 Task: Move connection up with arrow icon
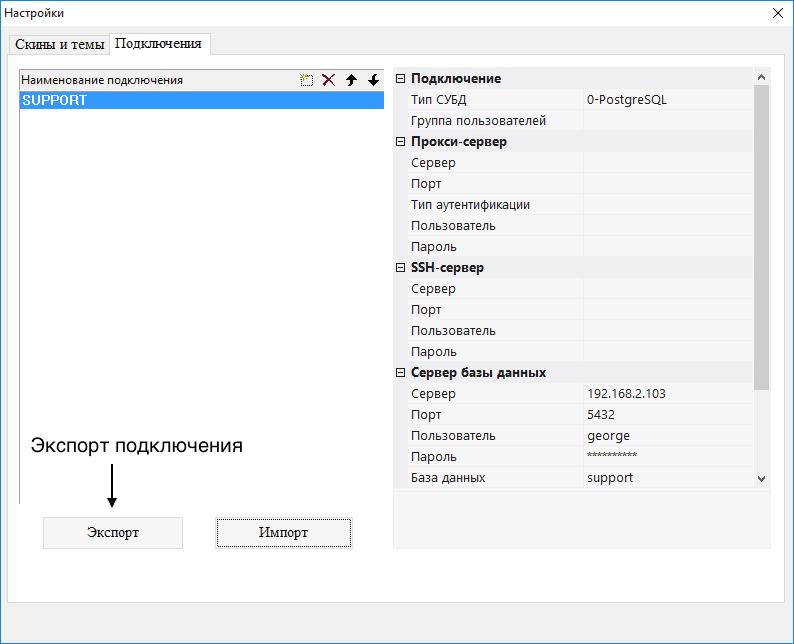351,80
